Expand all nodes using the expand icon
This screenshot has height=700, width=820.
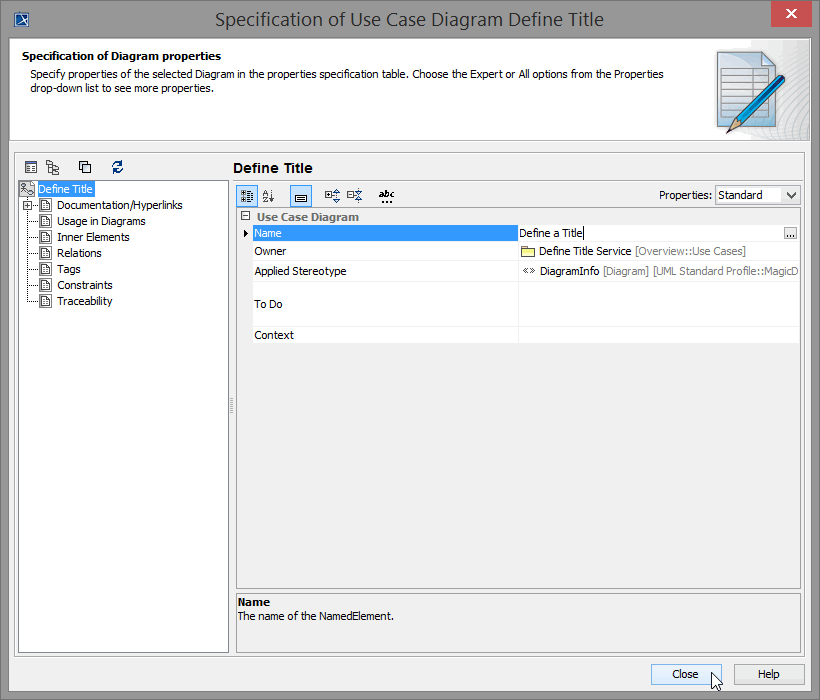coord(333,195)
